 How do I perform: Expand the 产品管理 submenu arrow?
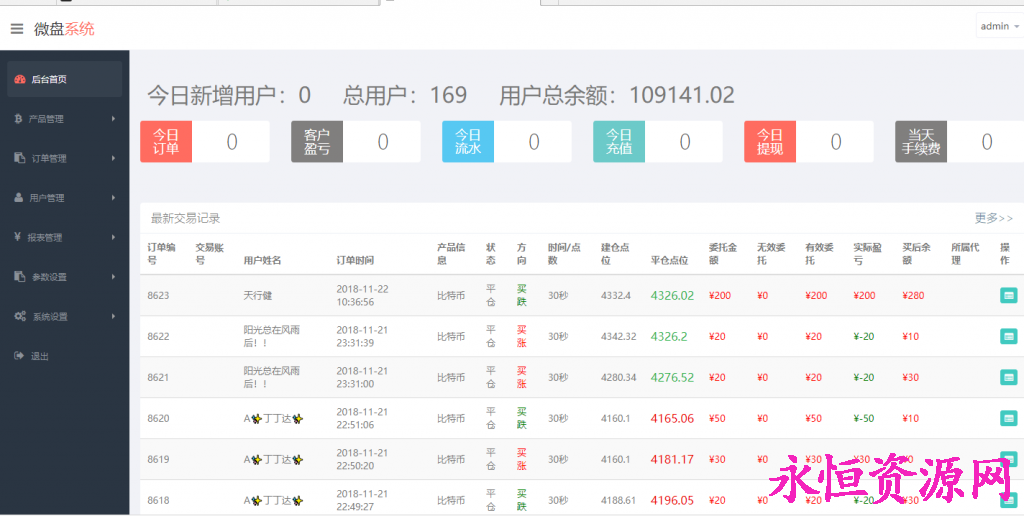114,119
